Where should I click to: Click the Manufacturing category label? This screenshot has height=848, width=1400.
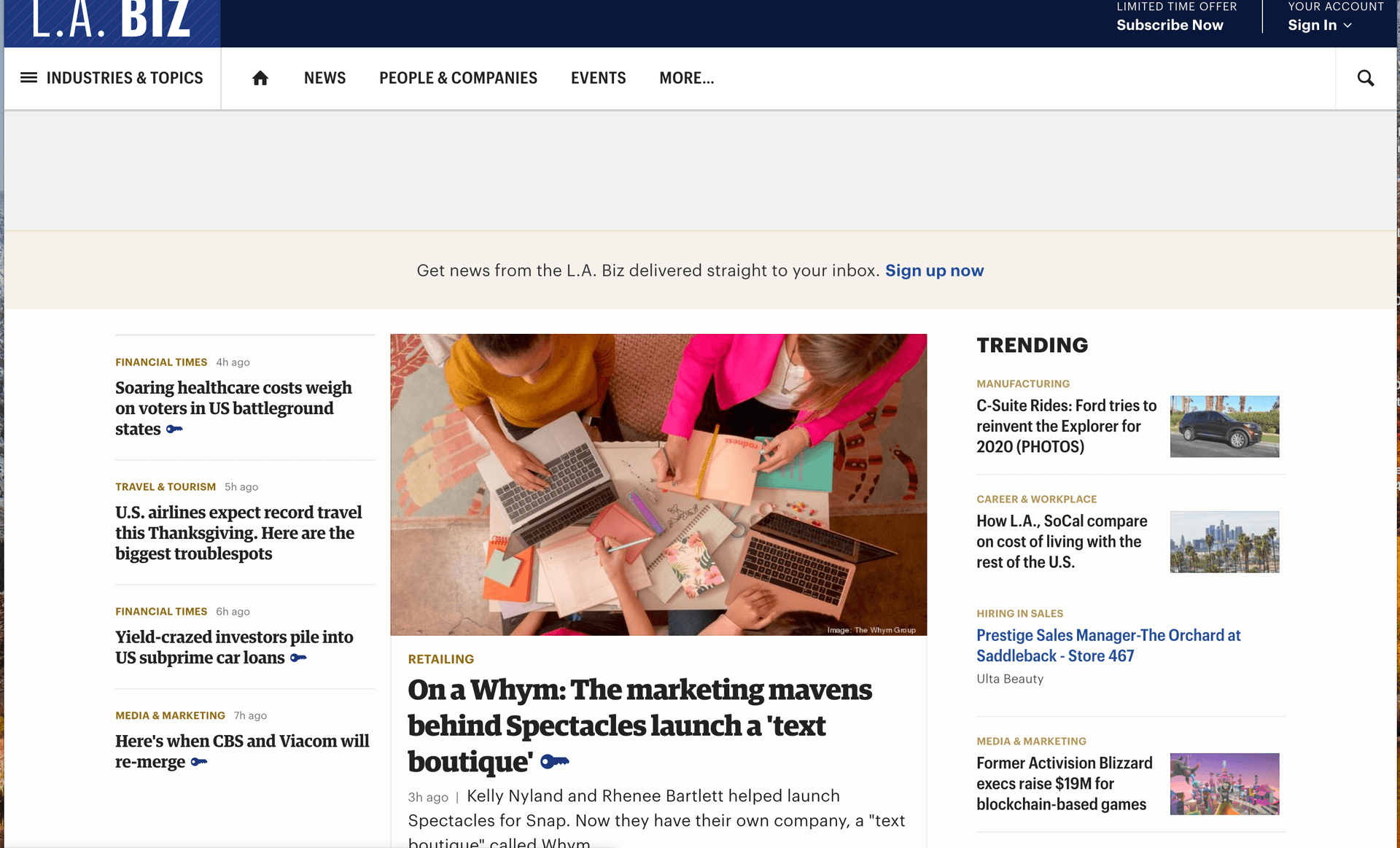[1023, 384]
